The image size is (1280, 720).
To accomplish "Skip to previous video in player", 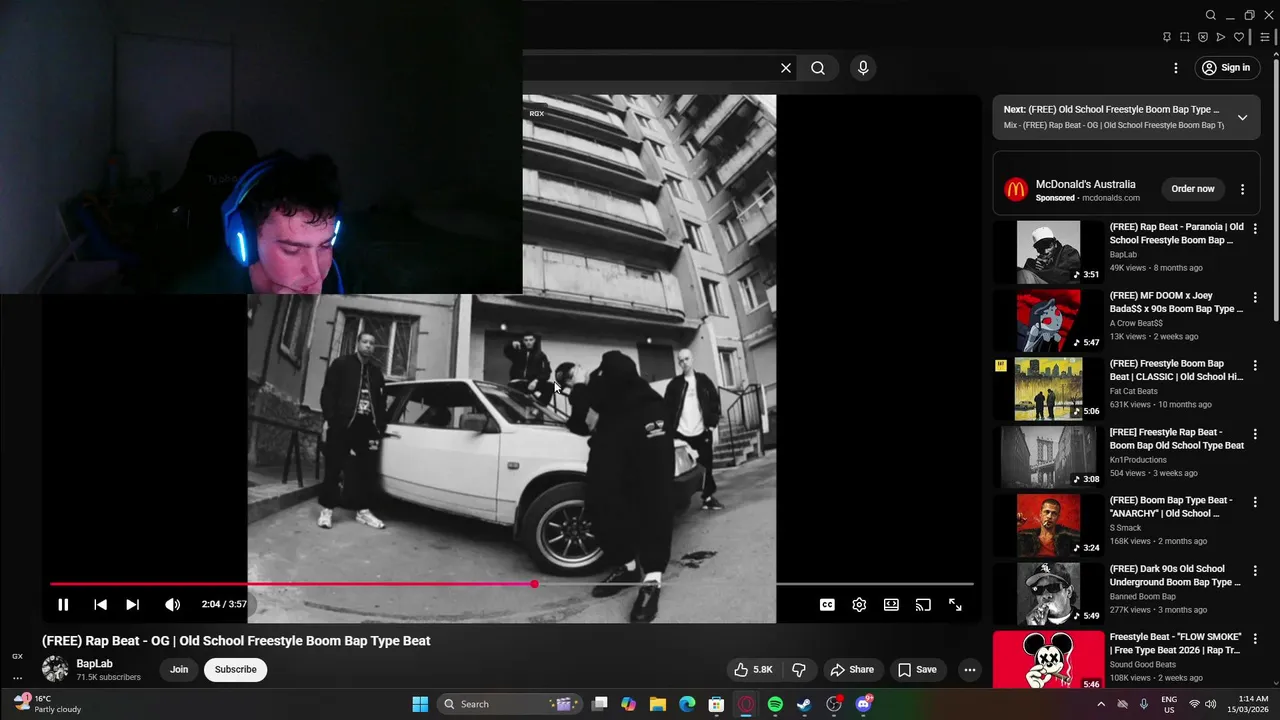I will (x=100, y=604).
